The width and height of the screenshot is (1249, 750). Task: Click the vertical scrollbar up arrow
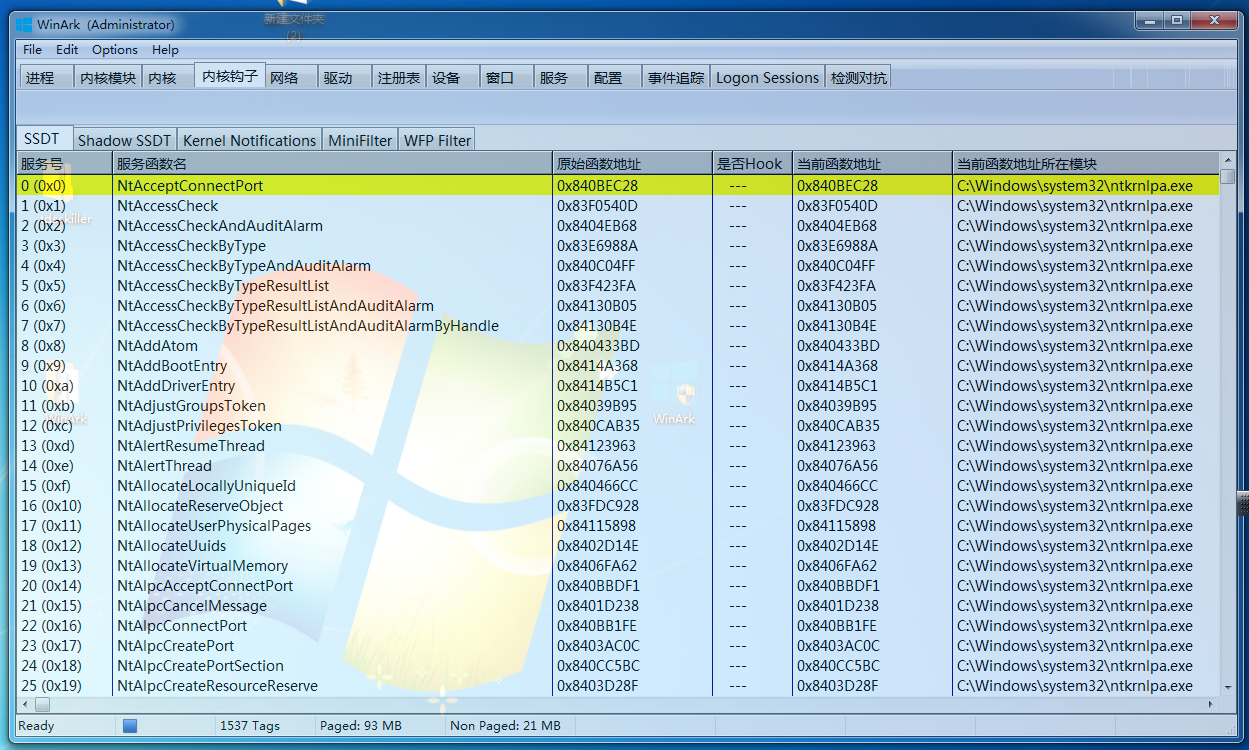1228,160
